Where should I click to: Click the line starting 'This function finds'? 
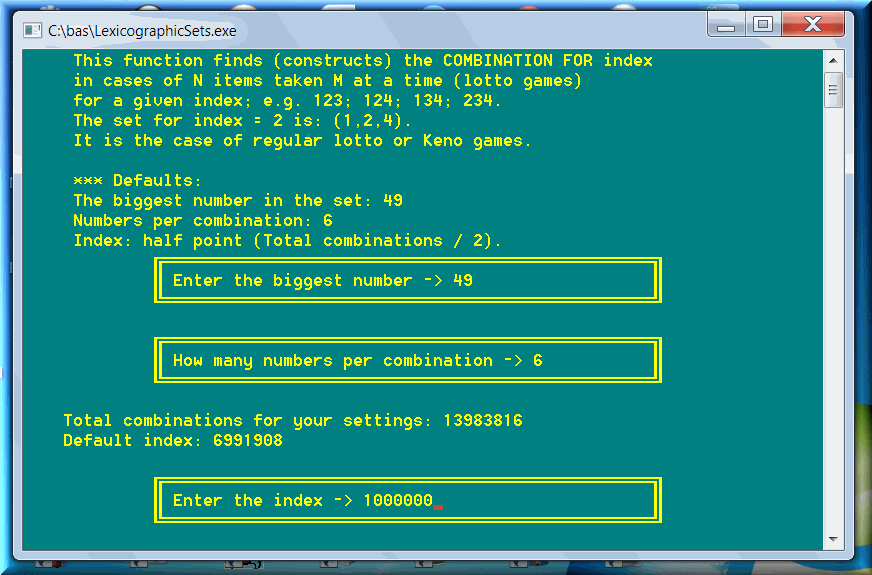pos(363,61)
